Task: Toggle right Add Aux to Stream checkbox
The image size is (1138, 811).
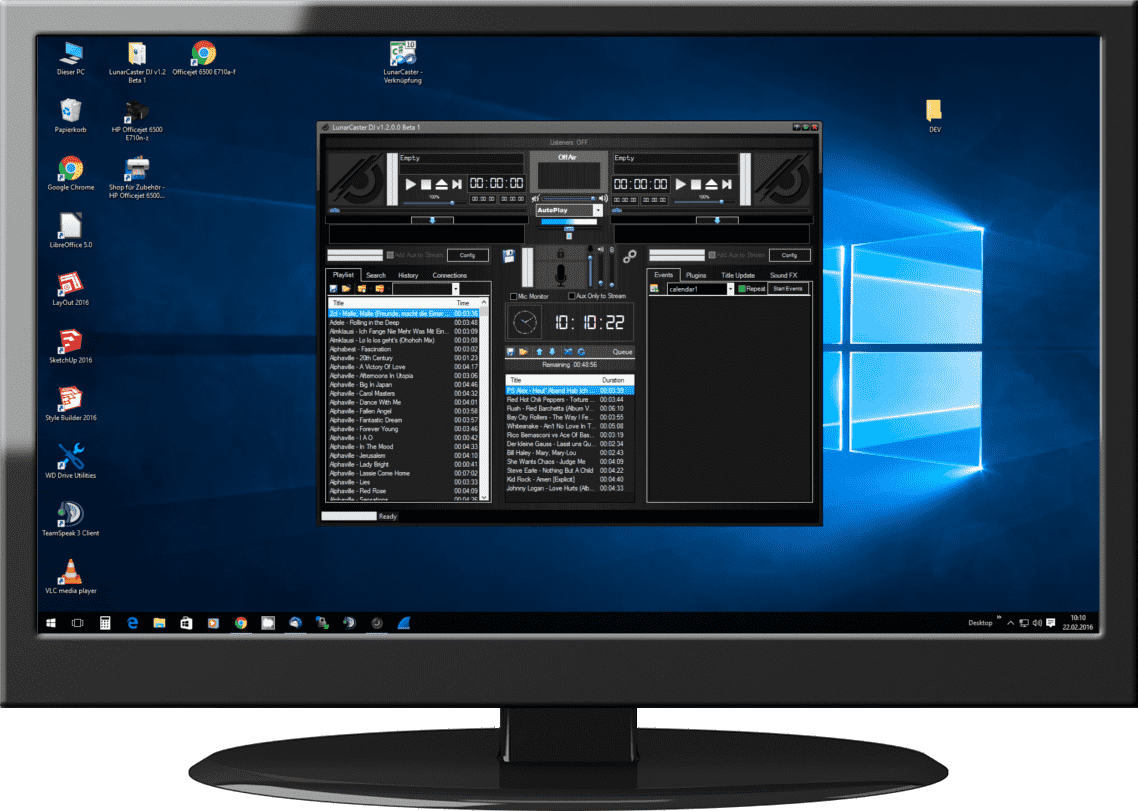Action: (712, 255)
